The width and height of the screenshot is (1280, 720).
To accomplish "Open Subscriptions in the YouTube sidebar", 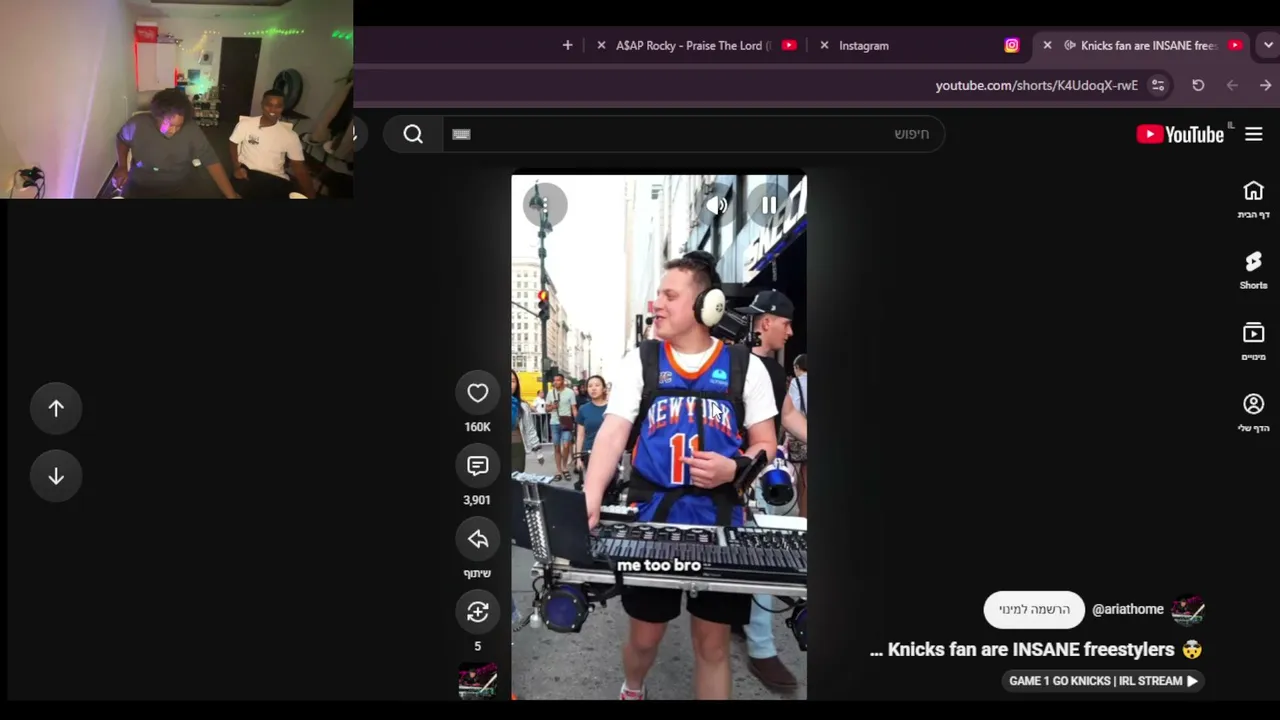I will [x=1254, y=341].
